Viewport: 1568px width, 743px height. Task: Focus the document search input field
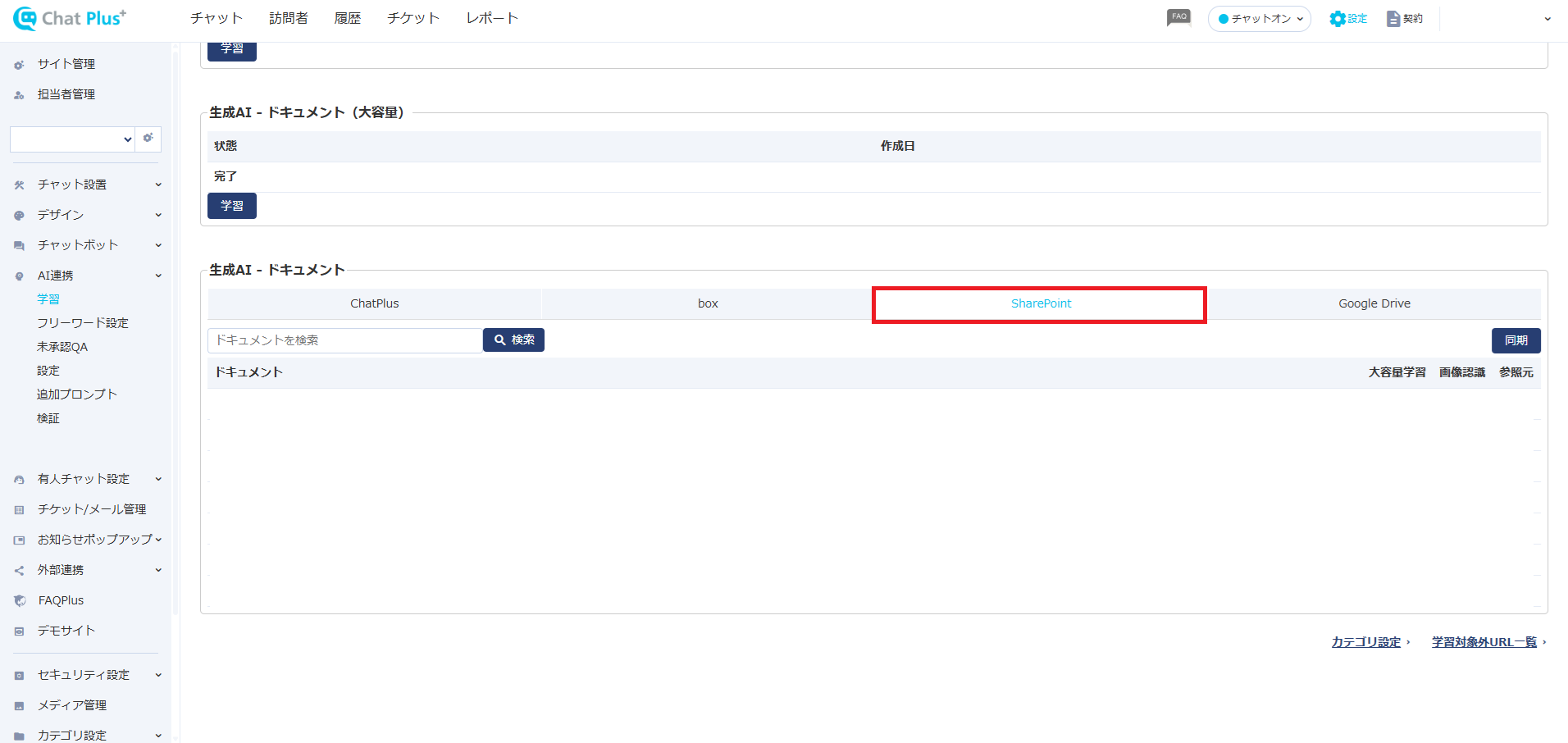coord(345,340)
